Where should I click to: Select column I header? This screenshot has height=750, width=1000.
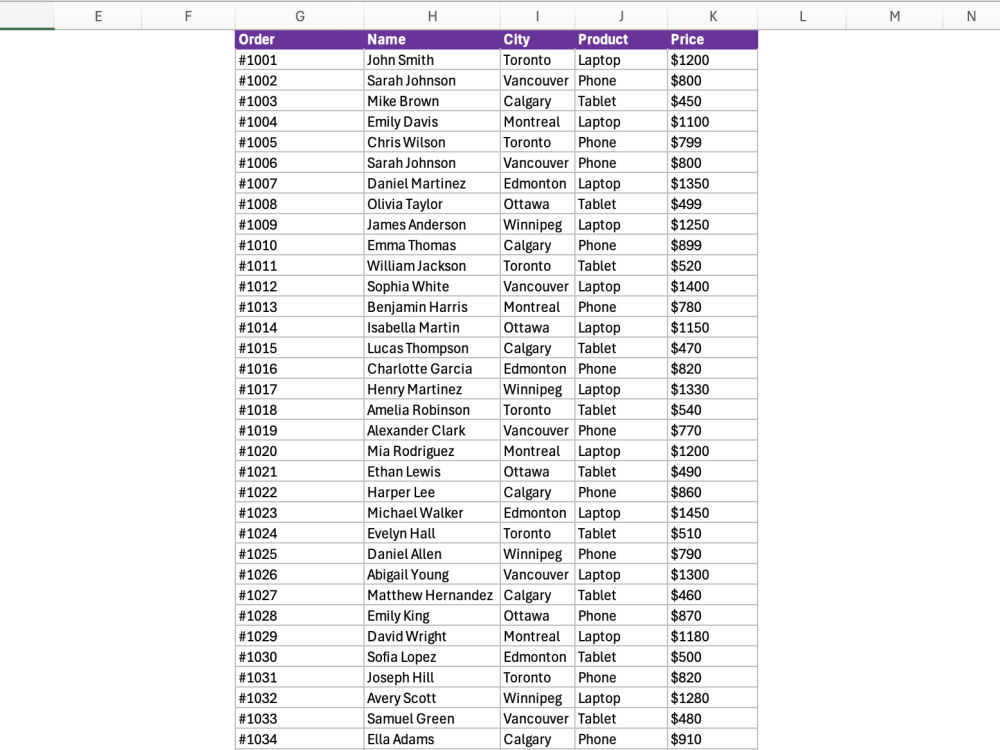(x=538, y=16)
